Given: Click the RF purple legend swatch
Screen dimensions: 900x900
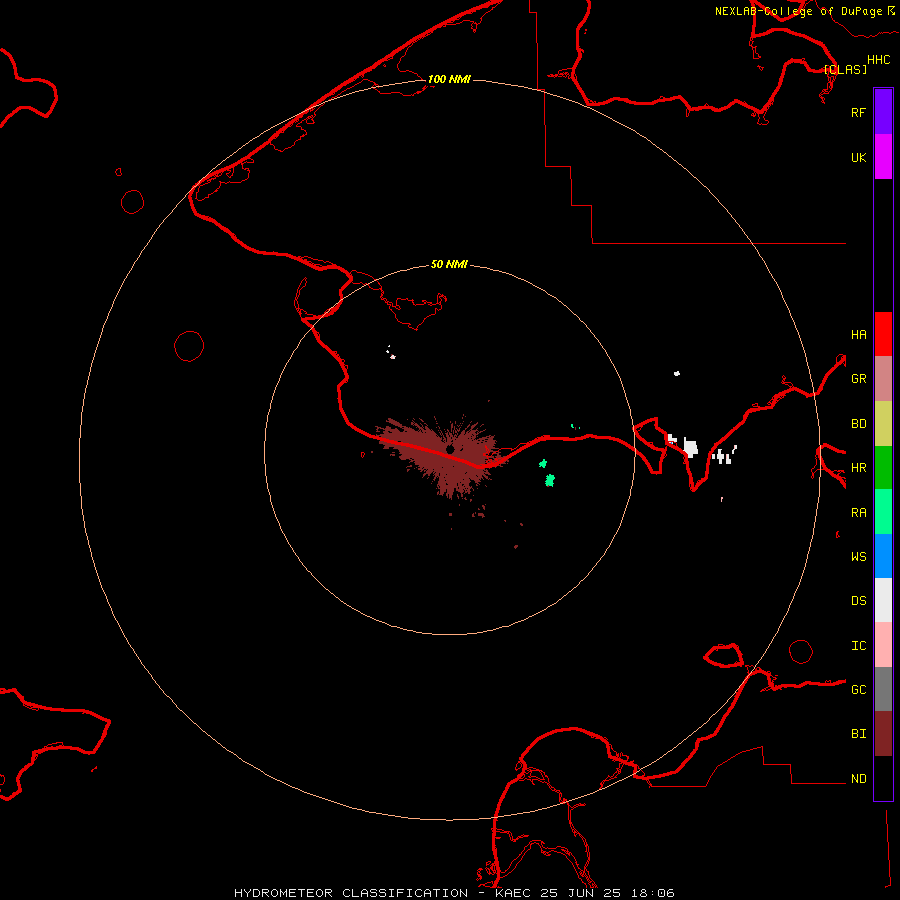Looking at the screenshot, I should pos(883,112).
